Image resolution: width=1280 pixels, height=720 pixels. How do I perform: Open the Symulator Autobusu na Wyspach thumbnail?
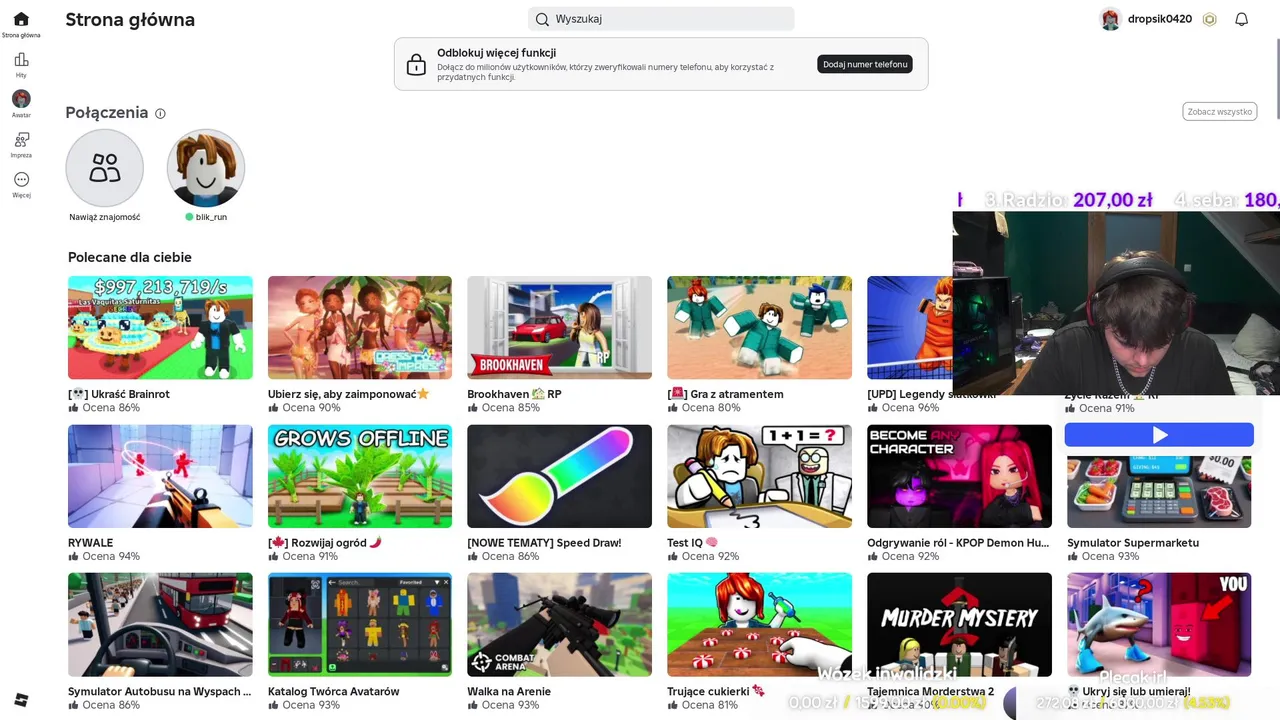tap(160, 625)
